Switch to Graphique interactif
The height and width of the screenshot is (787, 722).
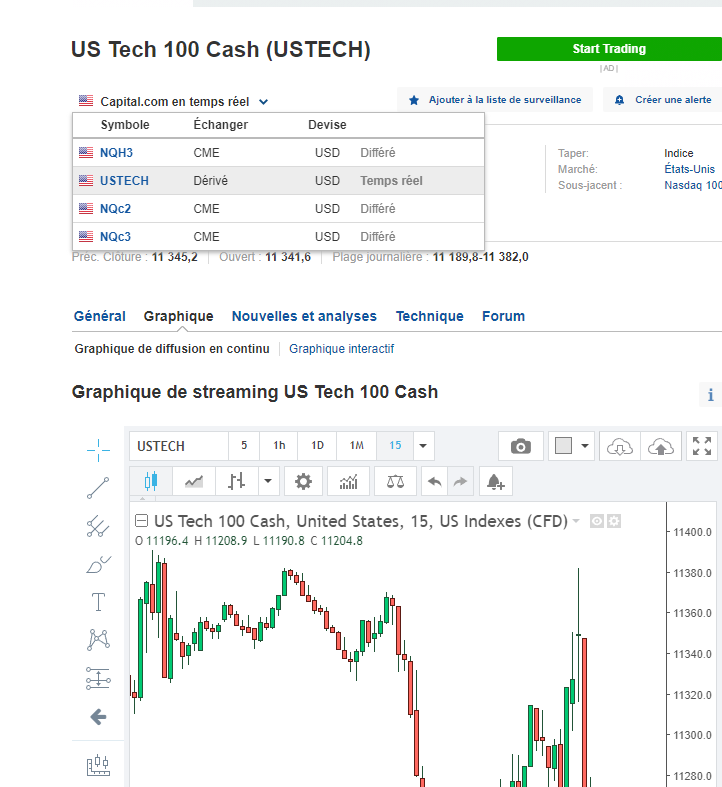pos(341,349)
